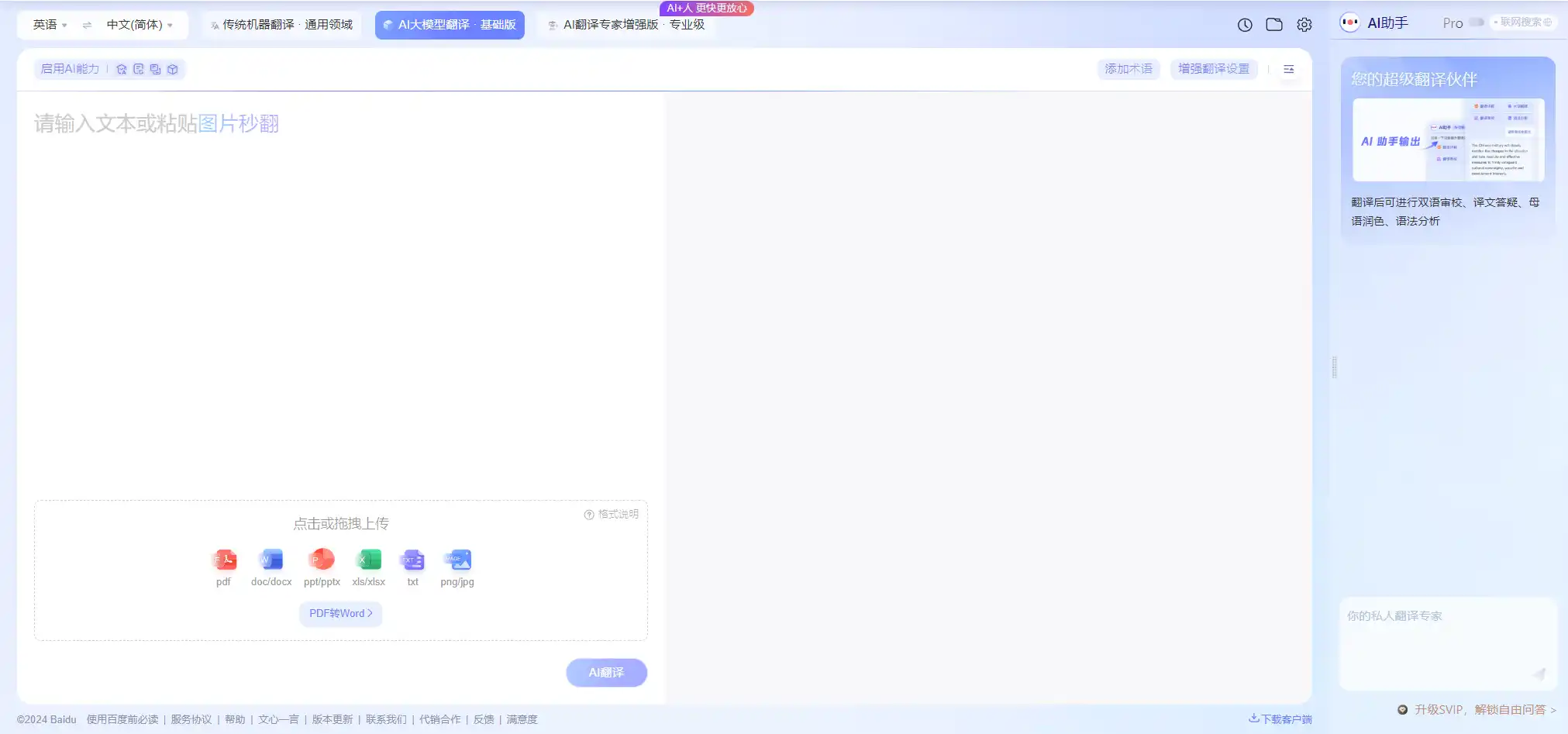Open settings gear icon
The image size is (1568, 734).
coord(1304,25)
